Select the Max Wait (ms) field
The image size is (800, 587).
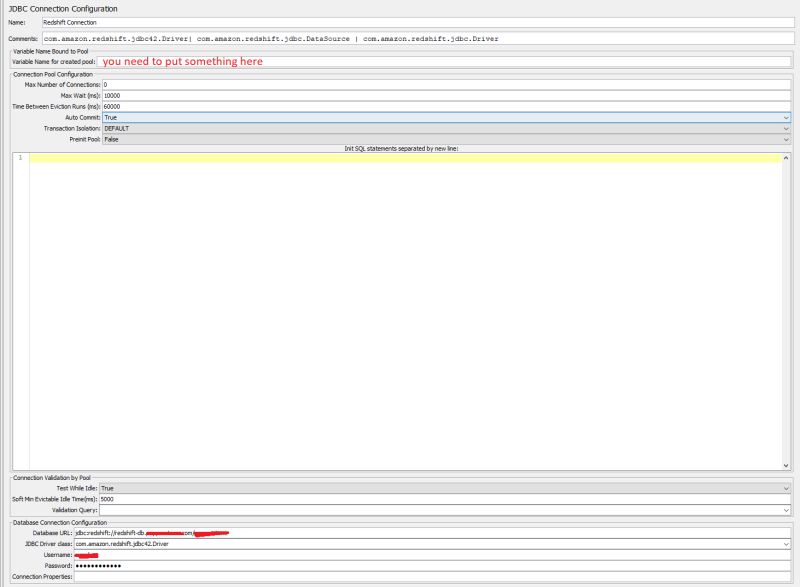click(x=300, y=97)
